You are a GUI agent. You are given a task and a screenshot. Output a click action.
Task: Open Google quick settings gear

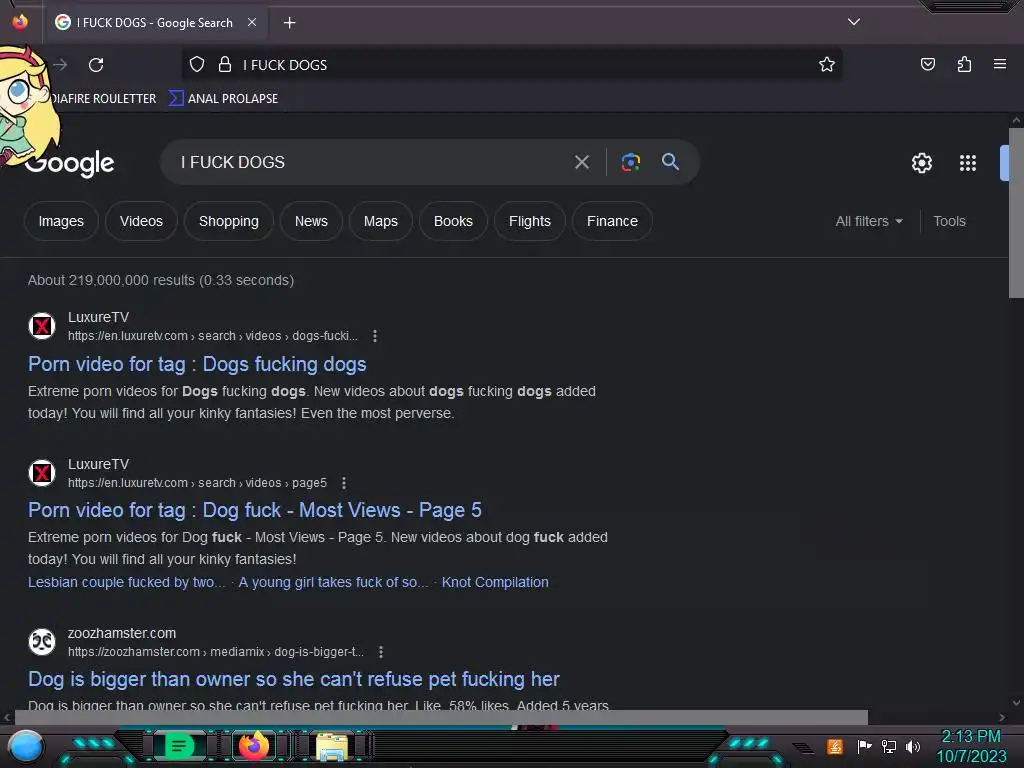[x=921, y=163]
